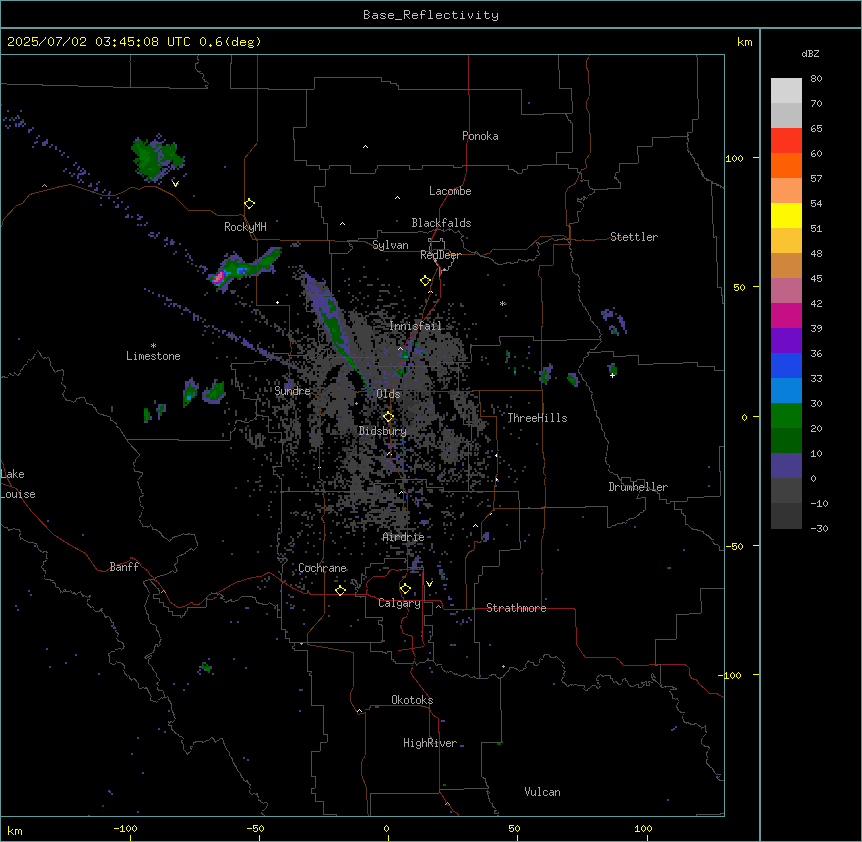The width and height of the screenshot is (862, 842).
Task: Select the 20 dBZ green legend swatch
Action: click(x=786, y=416)
